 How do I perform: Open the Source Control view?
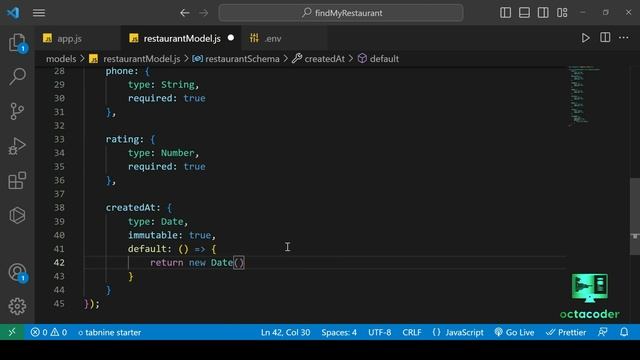(x=17, y=111)
